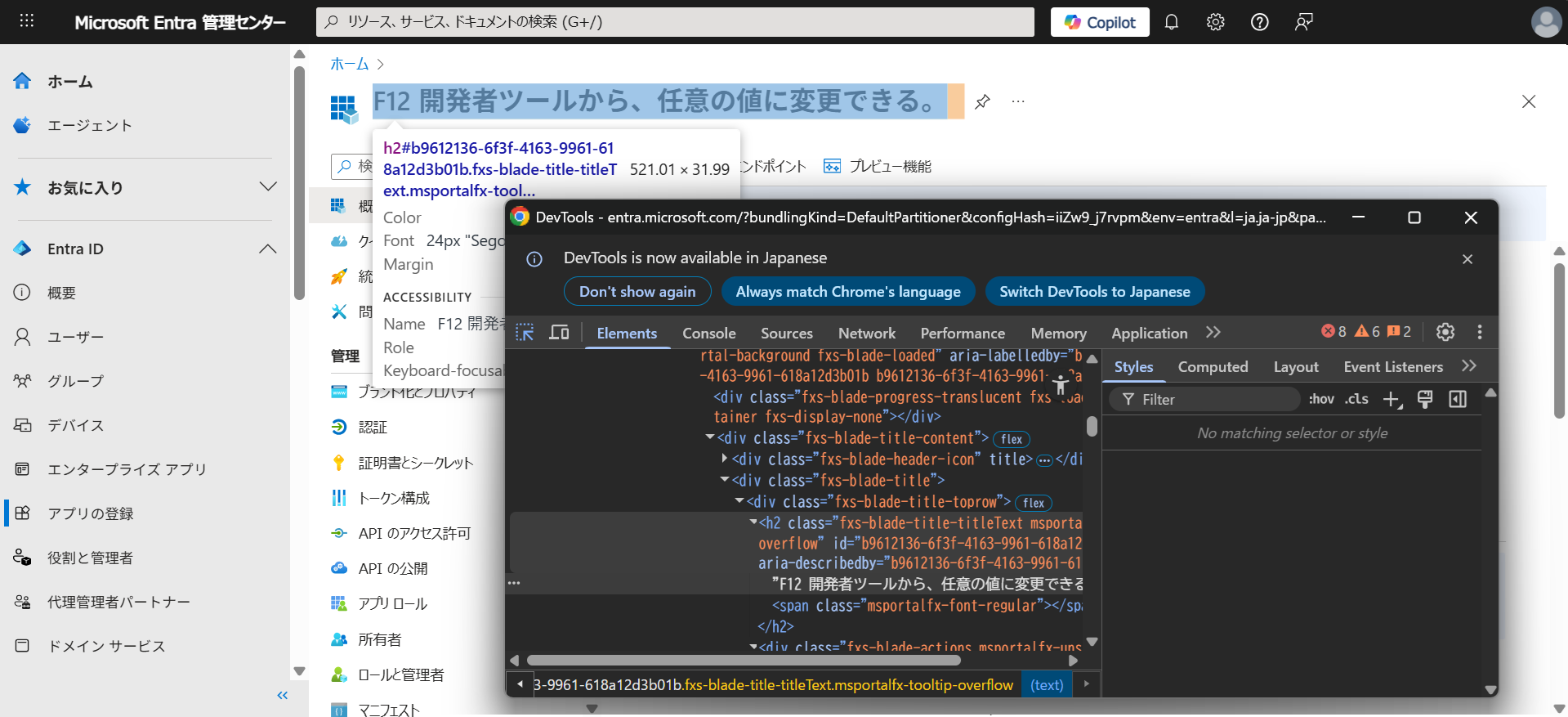The image size is (1568, 717).
Task: Click the Styles Filter input
Action: pos(1204,399)
